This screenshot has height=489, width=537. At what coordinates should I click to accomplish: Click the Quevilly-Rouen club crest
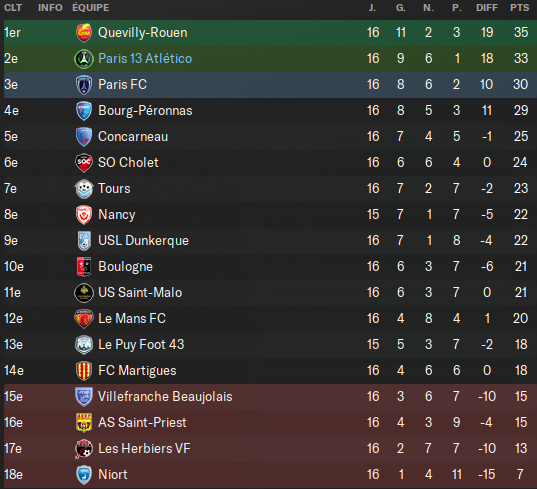click(84, 33)
